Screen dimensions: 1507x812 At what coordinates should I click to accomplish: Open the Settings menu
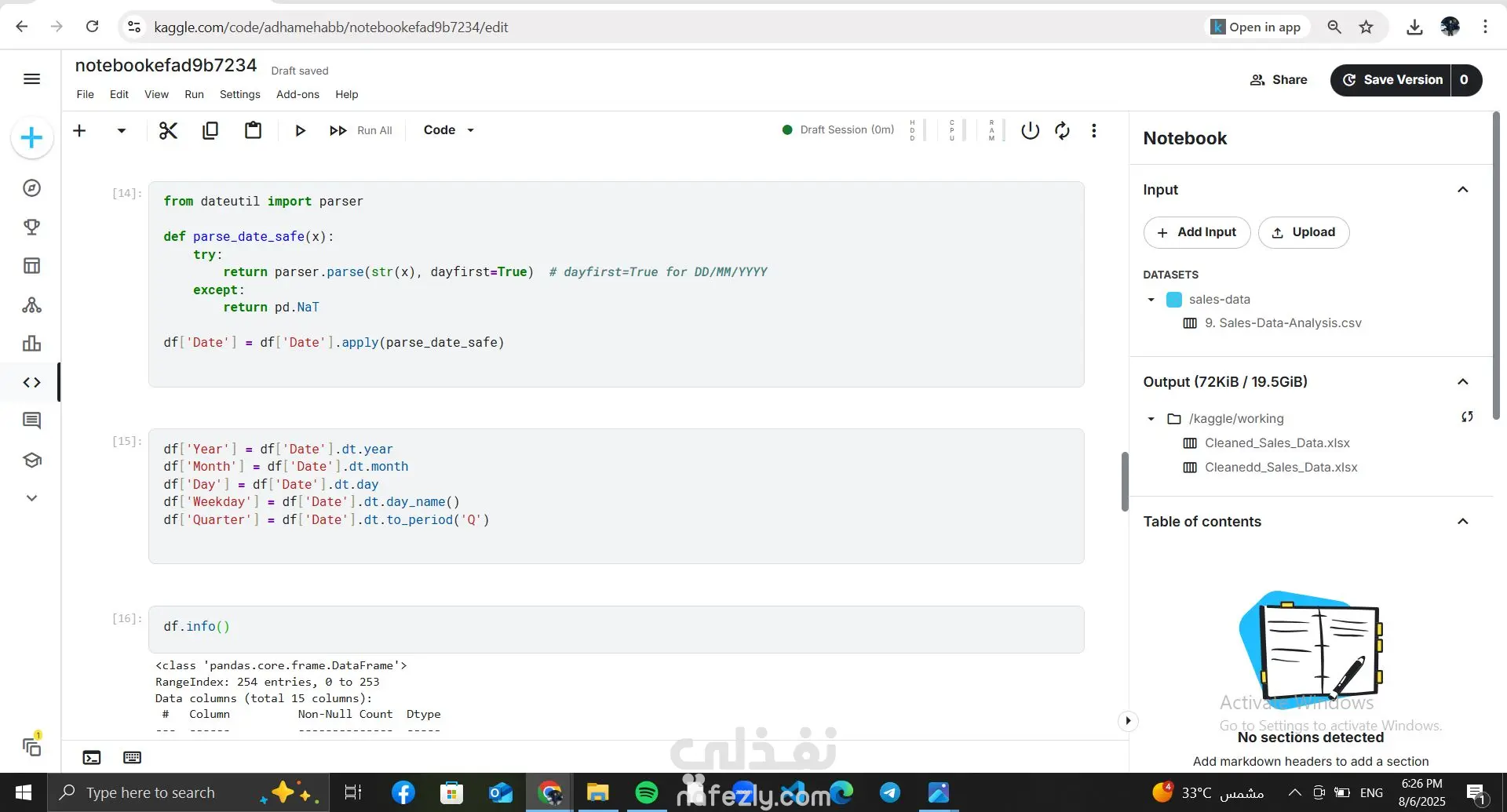pos(239,94)
